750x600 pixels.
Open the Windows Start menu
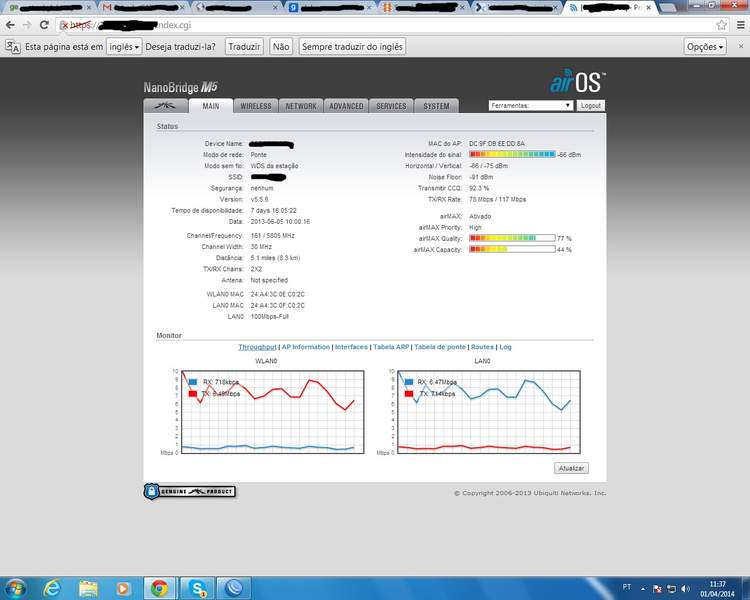coord(15,588)
